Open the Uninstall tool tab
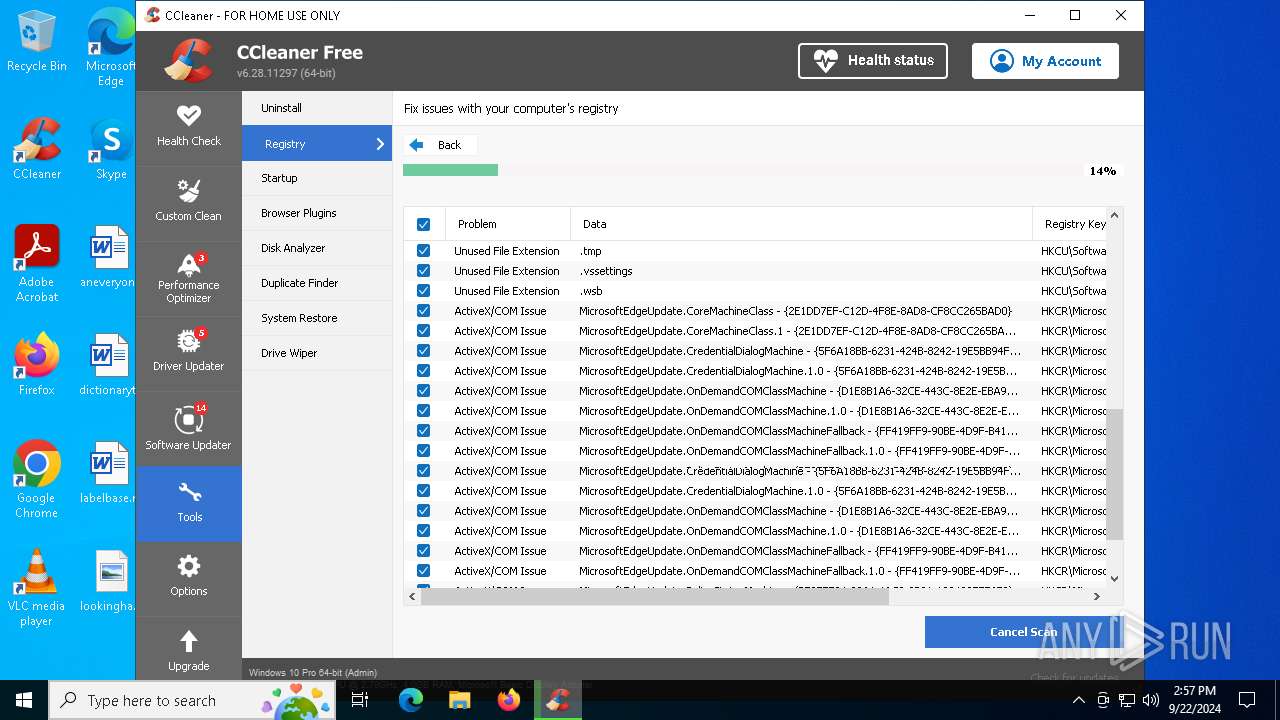 click(317, 108)
